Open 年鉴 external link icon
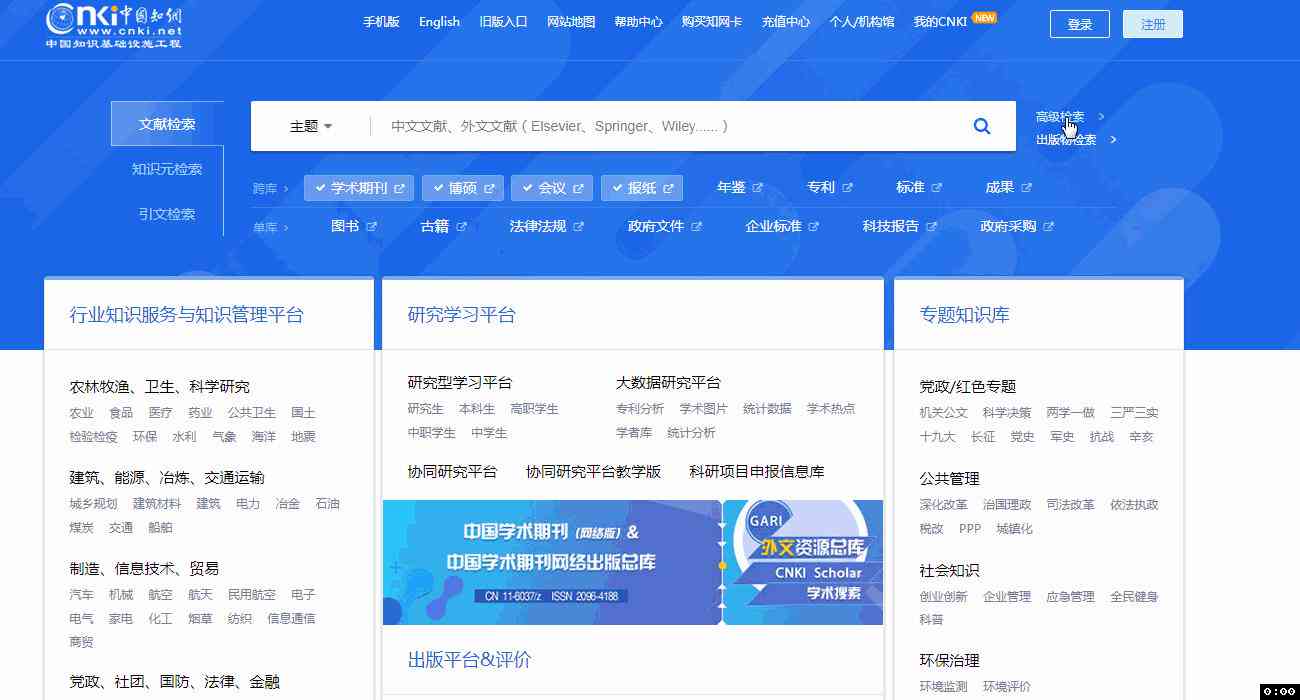 pos(758,188)
